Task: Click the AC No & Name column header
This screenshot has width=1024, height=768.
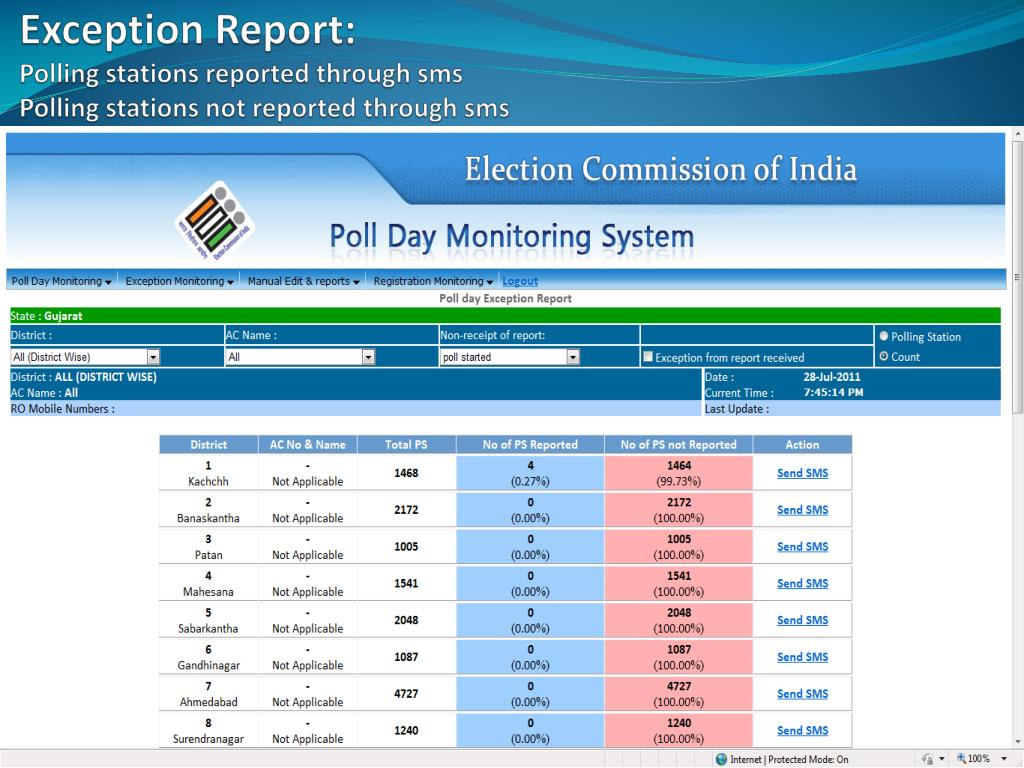Action: [x=308, y=444]
